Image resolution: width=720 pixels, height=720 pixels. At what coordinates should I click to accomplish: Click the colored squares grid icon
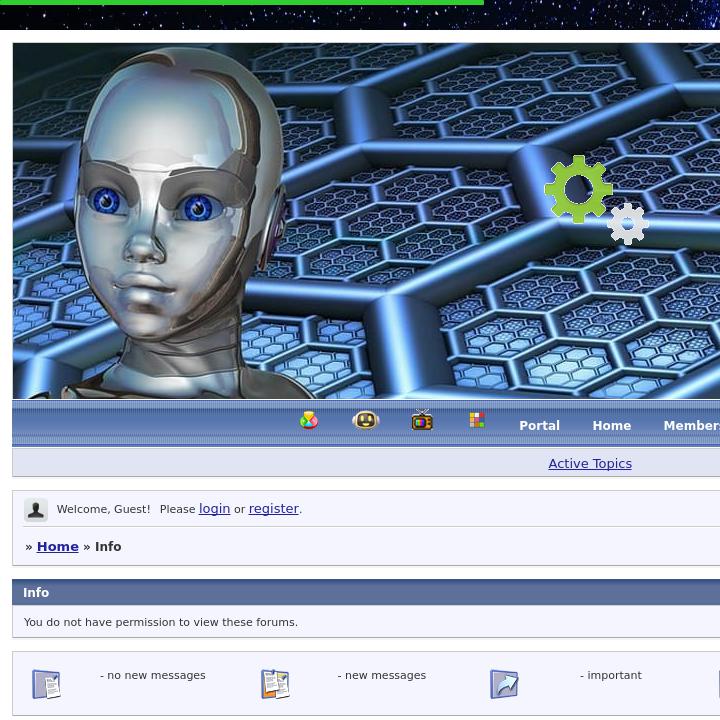click(x=477, y=420)
